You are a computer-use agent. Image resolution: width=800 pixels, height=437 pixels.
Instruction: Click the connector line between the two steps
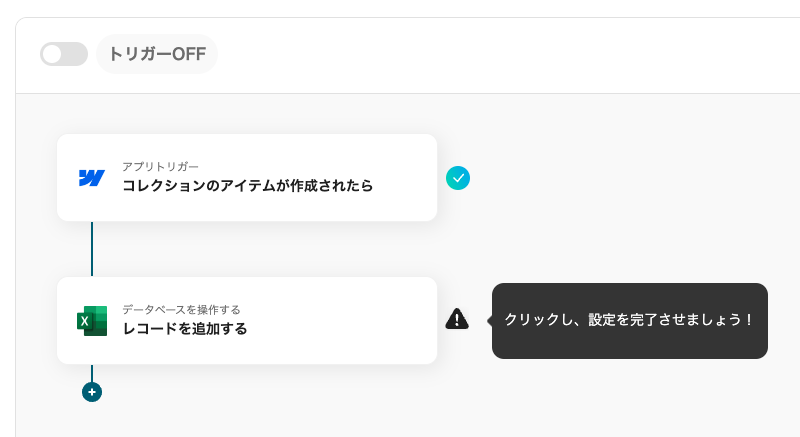(92, 248)
